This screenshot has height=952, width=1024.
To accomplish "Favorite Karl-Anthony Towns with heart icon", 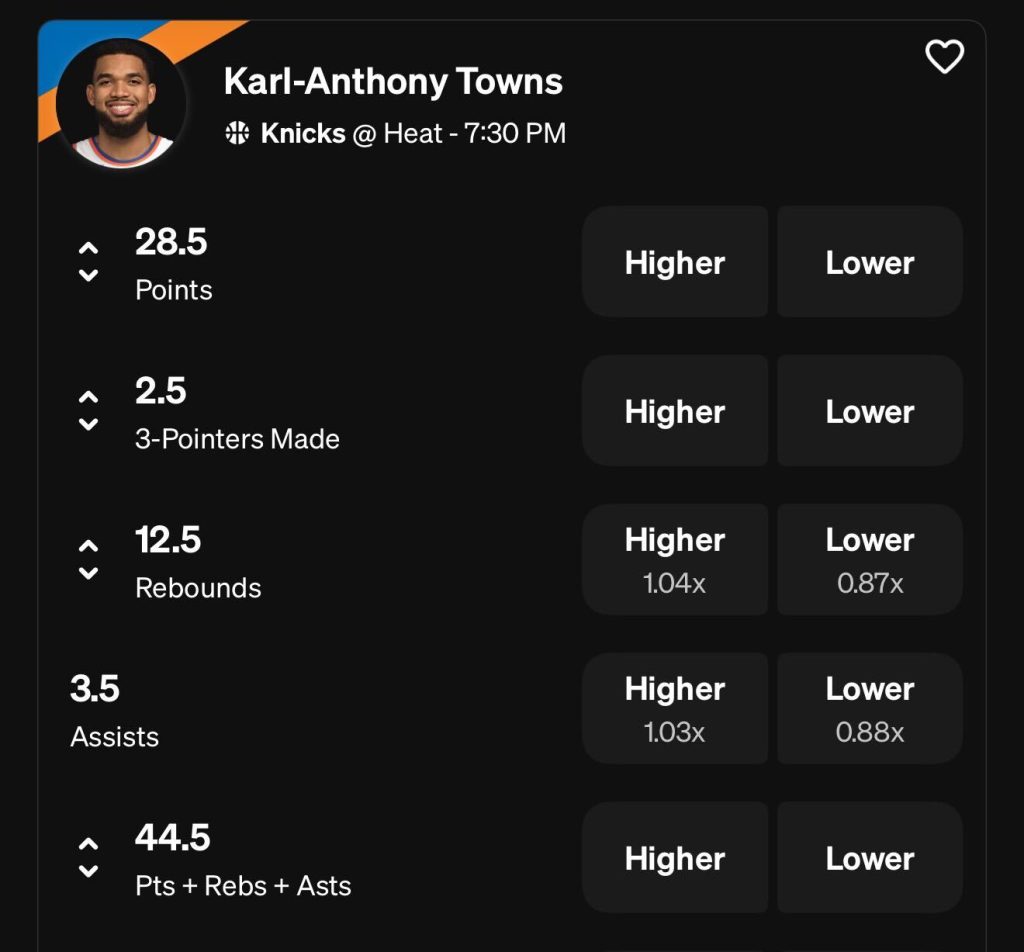I will [x=944, y=57].
